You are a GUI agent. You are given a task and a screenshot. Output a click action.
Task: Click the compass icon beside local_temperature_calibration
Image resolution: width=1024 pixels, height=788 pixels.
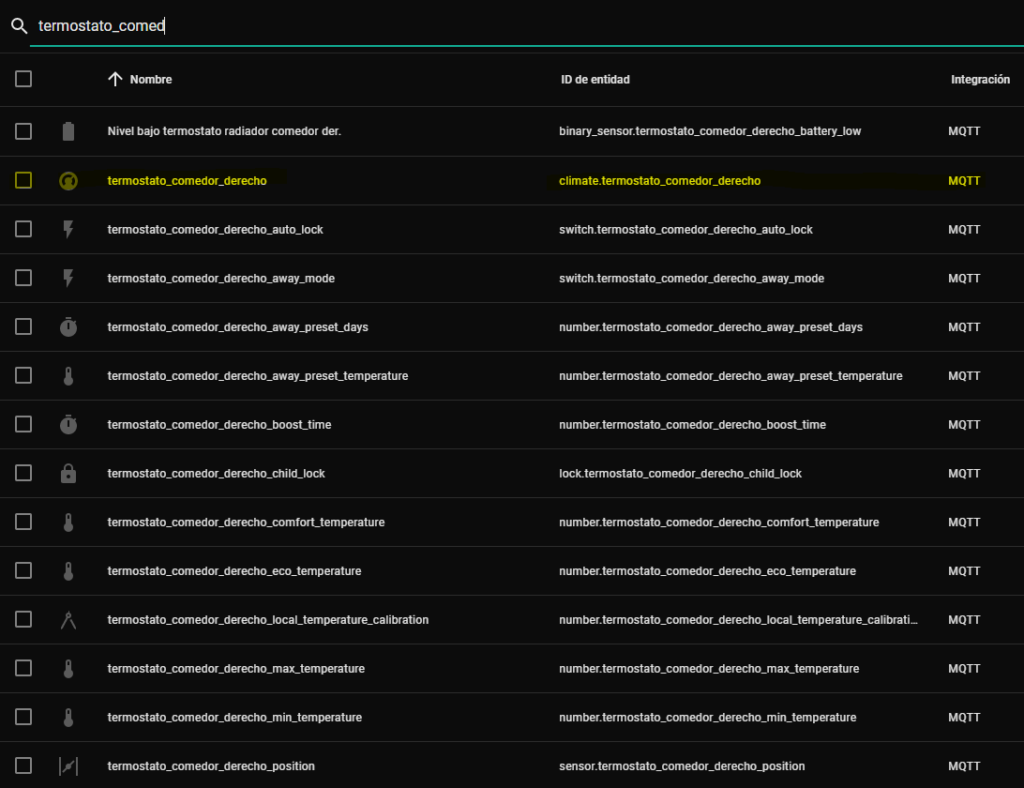click(68, 620)
